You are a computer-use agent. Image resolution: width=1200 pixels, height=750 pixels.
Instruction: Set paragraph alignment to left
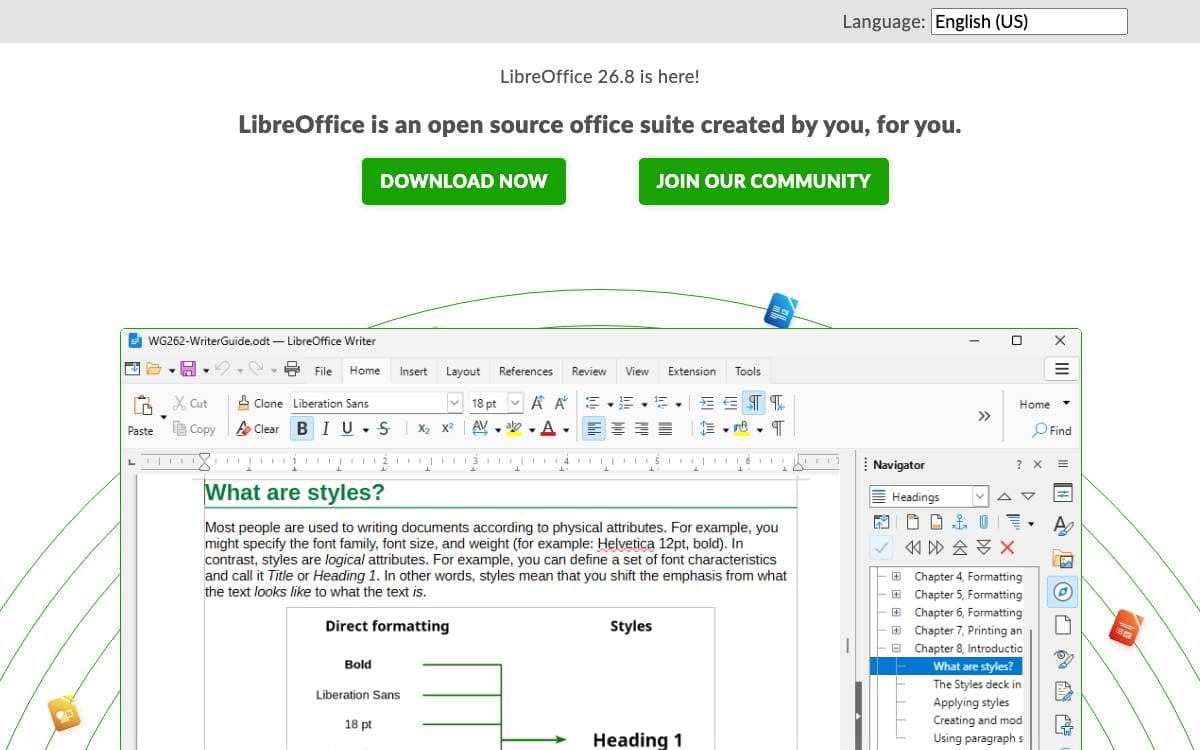(594, 429)
